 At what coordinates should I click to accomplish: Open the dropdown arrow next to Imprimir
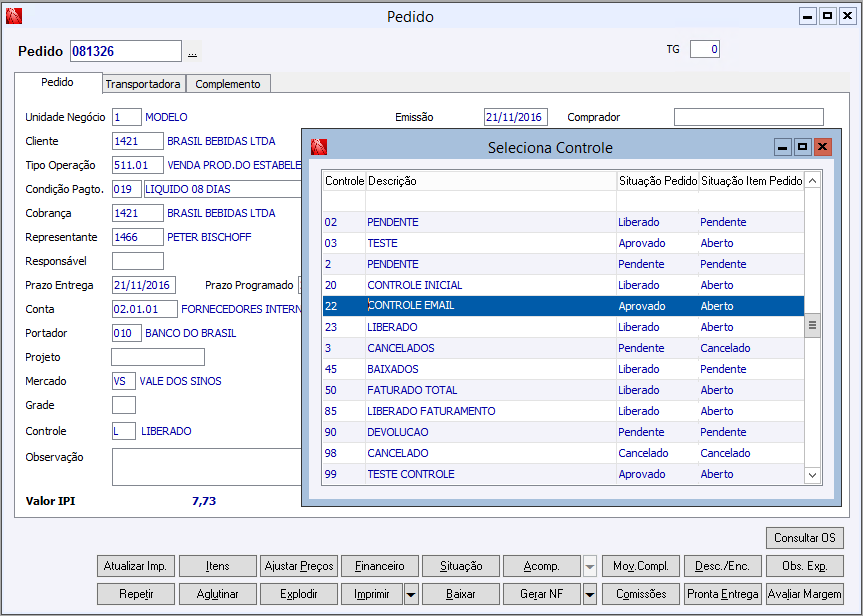click(x=411, y=594)
